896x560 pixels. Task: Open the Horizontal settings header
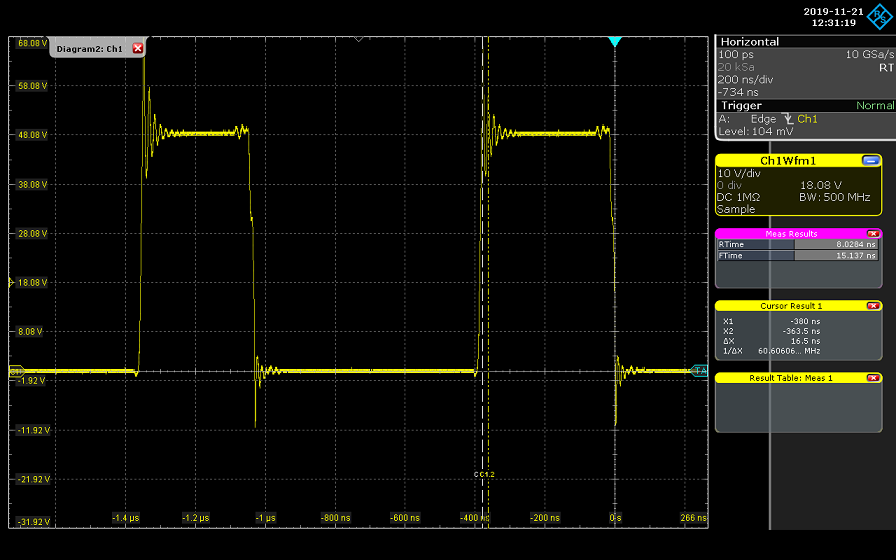pos(750,42)
